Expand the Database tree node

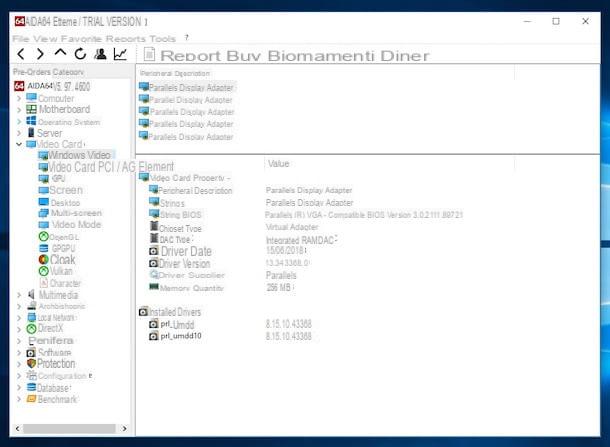click(19, 388)
